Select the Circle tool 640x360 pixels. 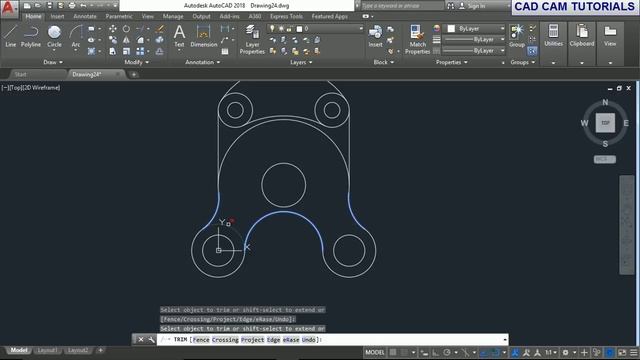pos(54,36)
